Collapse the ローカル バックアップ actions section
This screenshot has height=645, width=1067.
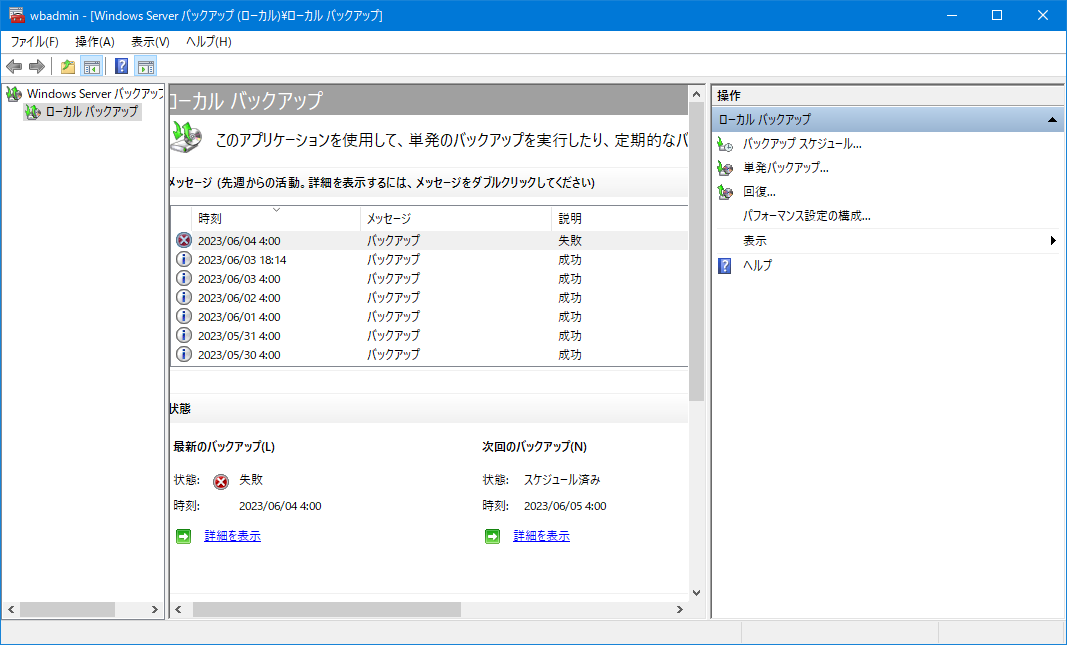click(1052, 120)
